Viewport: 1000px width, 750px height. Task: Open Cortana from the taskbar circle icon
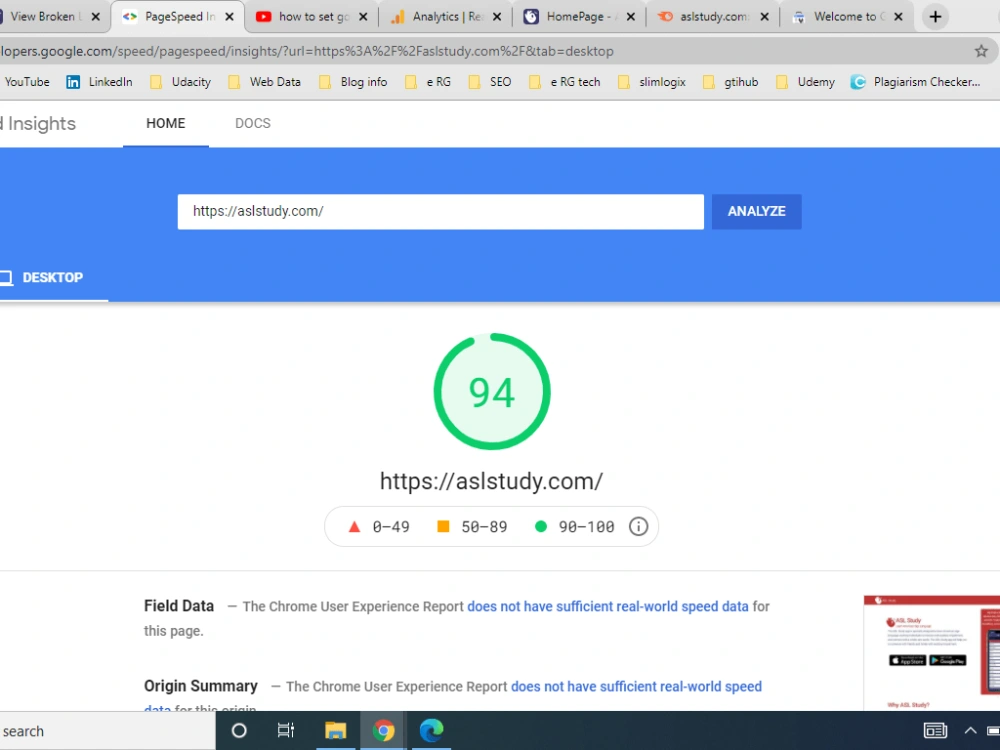click(x=239, y=731)
